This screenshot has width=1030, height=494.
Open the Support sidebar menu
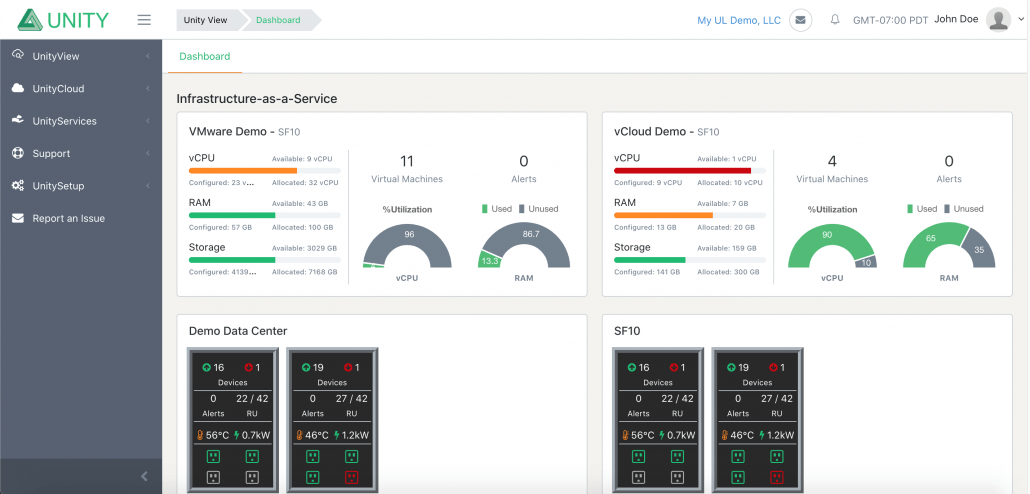tap(81, 154)
